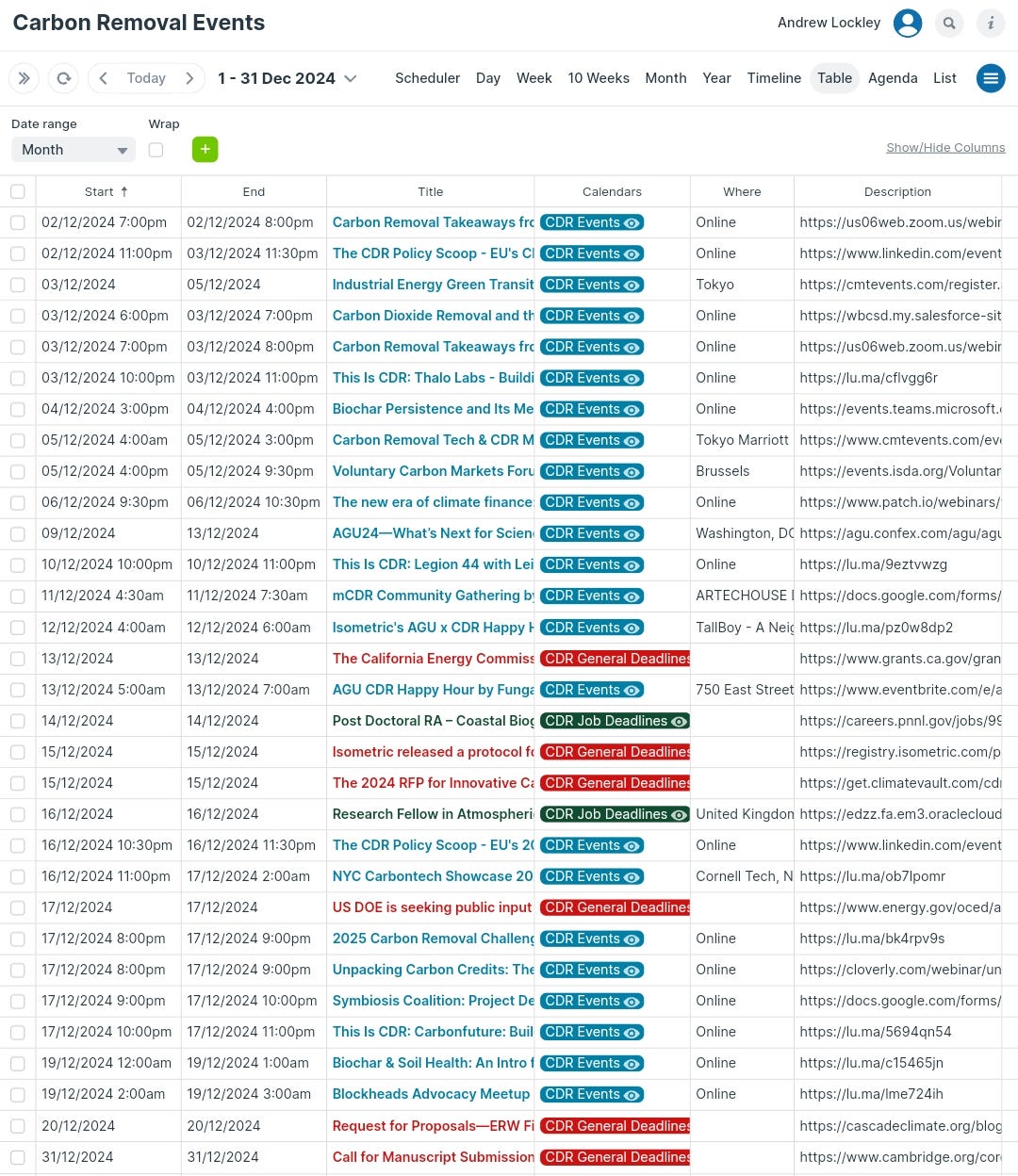Click eye icon on Unpacking Carbon Credits row

[x=632, y=971]
